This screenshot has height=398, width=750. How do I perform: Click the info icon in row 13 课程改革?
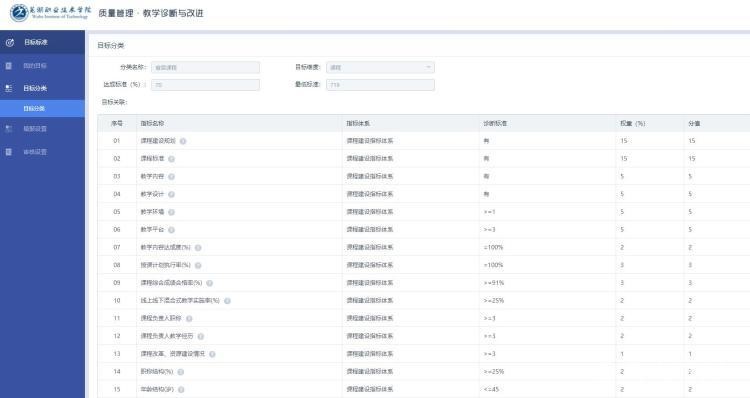pos(212,354)
